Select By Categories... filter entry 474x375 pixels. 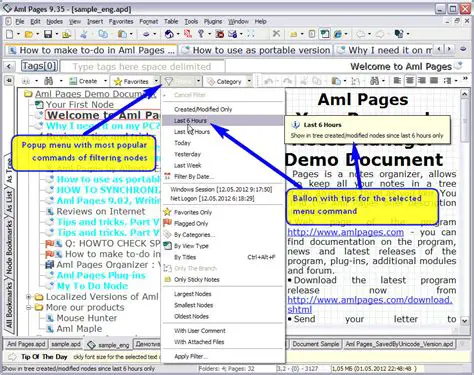[x=223, y=235]
